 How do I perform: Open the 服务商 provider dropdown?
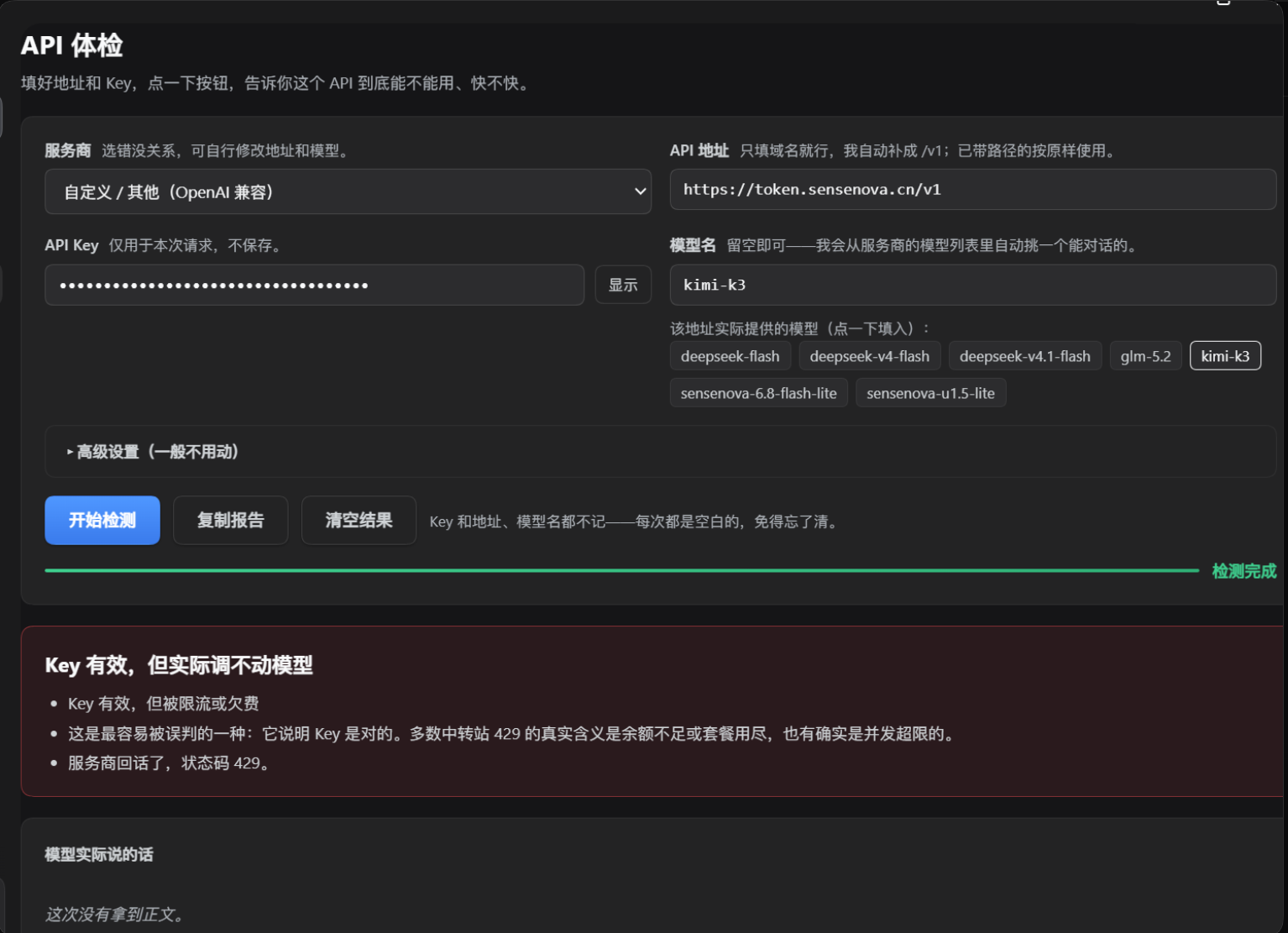(348, 191)
